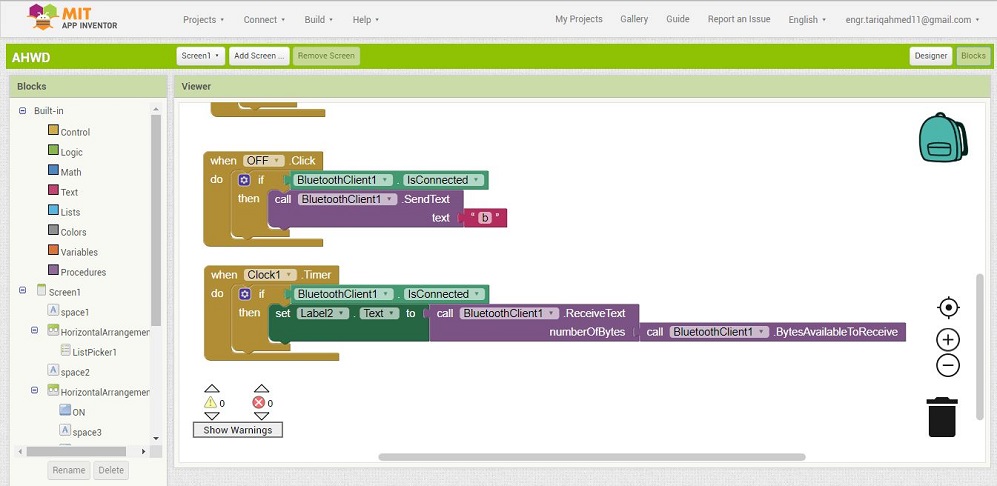The image size is (997, 486).
Task: Click Report an Issue link
Action: click(x=739, y=19)
